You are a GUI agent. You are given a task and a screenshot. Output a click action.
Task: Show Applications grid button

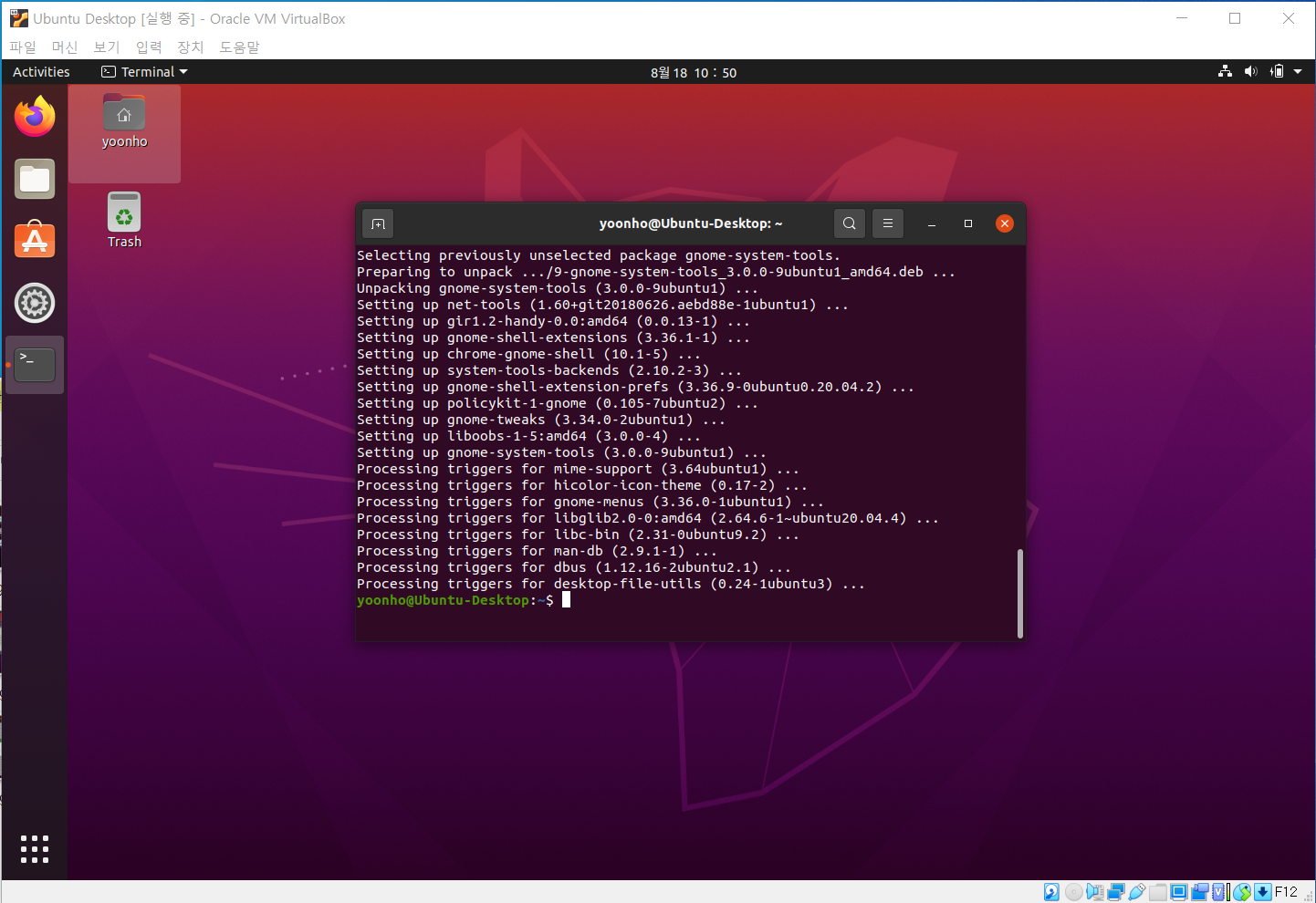tap(35, 849)
